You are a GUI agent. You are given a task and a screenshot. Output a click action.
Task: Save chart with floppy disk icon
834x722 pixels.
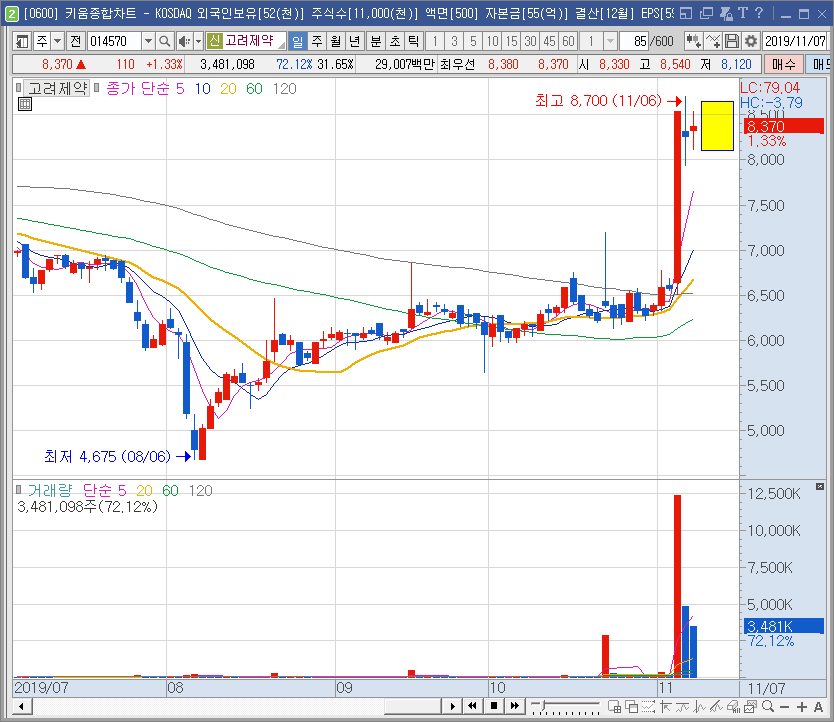(x=732, y=41)
